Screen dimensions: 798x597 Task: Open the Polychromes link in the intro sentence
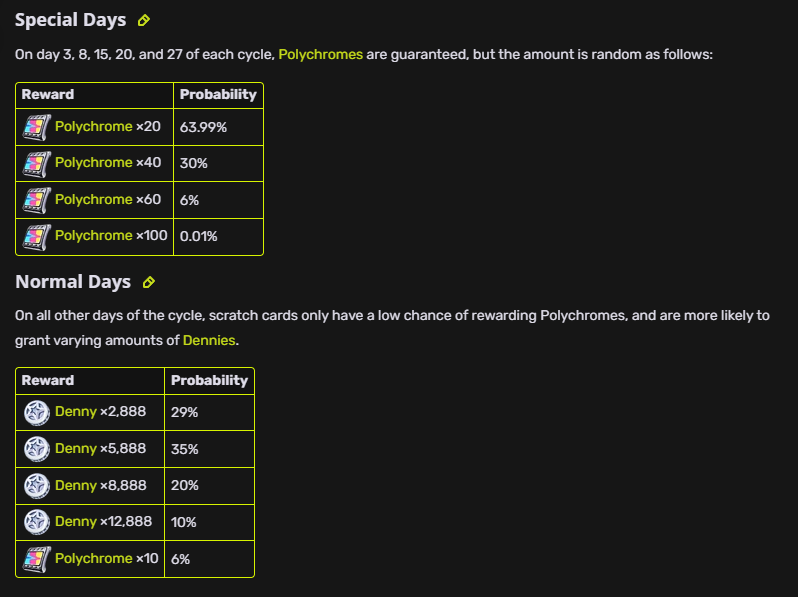tap(321, 54)
